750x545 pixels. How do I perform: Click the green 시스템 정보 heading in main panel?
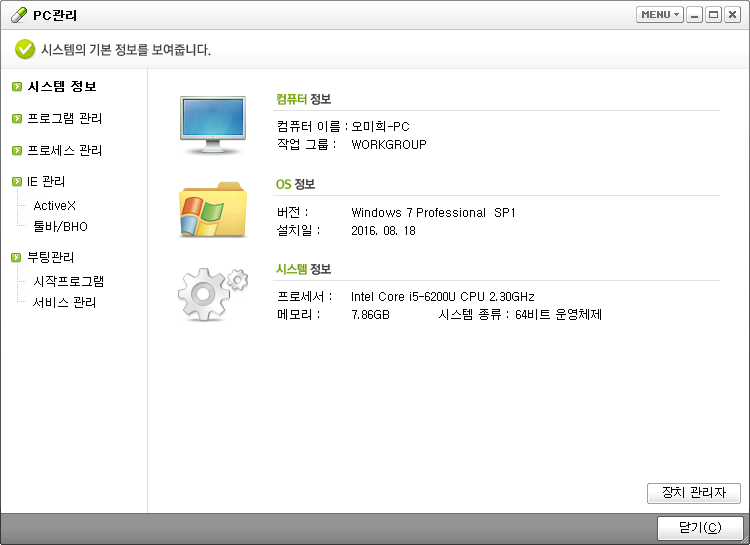[304, 269]
